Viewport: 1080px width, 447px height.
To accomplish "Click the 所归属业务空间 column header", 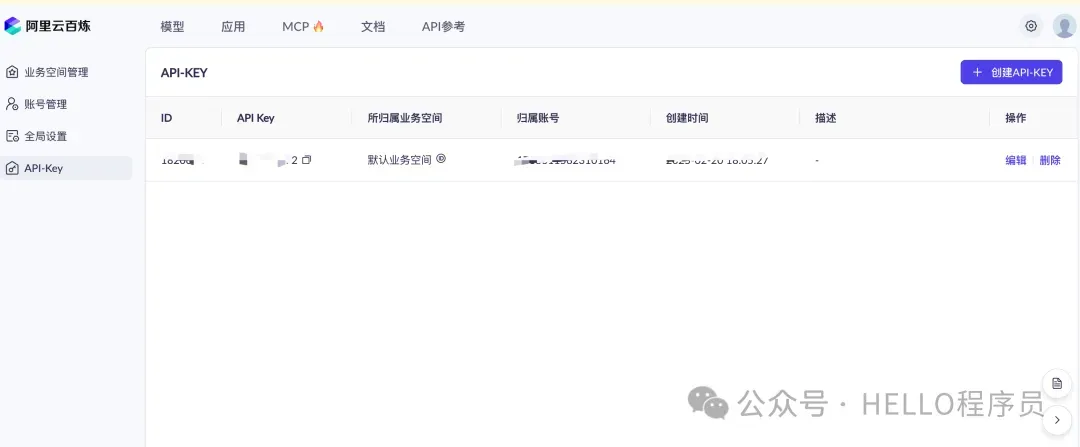I will pos(405,118).
